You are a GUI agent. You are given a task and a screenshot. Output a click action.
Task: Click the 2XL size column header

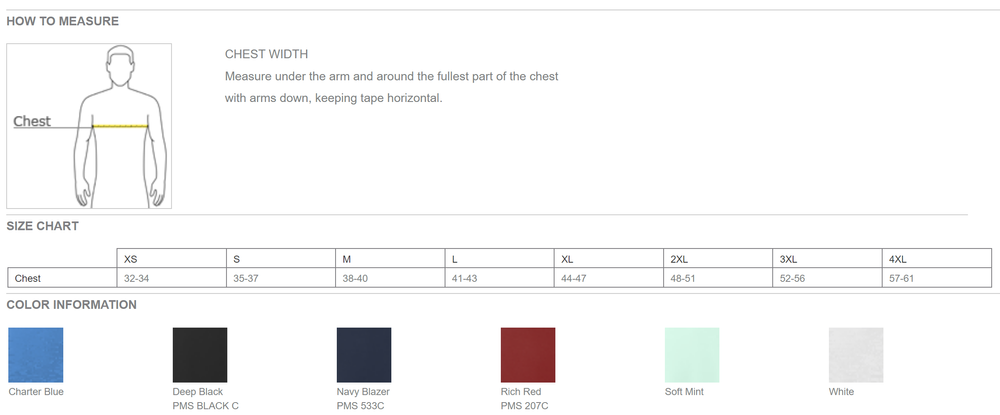pos(715,259)
